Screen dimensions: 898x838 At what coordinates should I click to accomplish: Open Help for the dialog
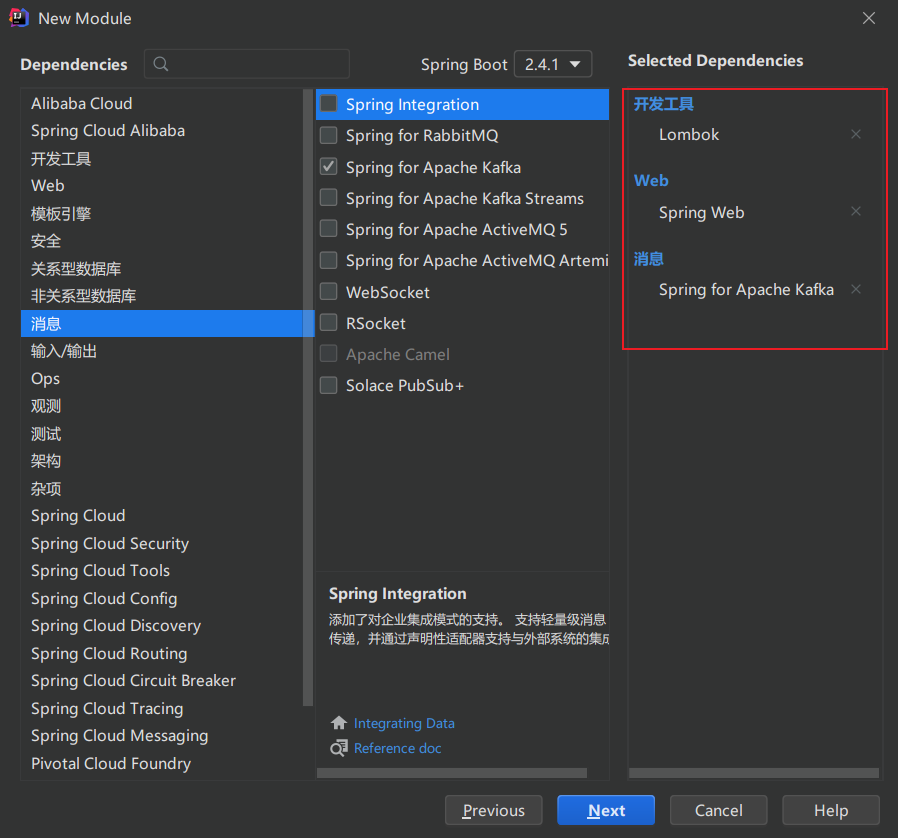(x=831, y=810)
